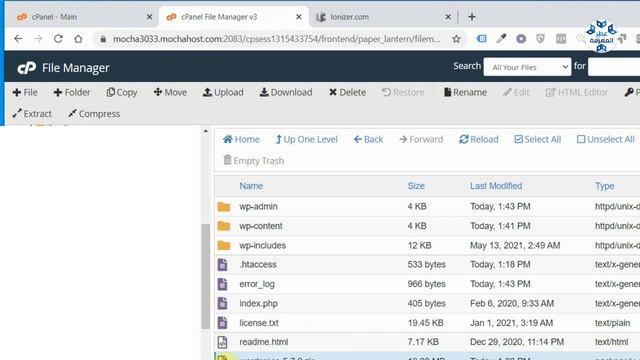
Task: Click the Restore toolbar button
Action: pos(403,92)
